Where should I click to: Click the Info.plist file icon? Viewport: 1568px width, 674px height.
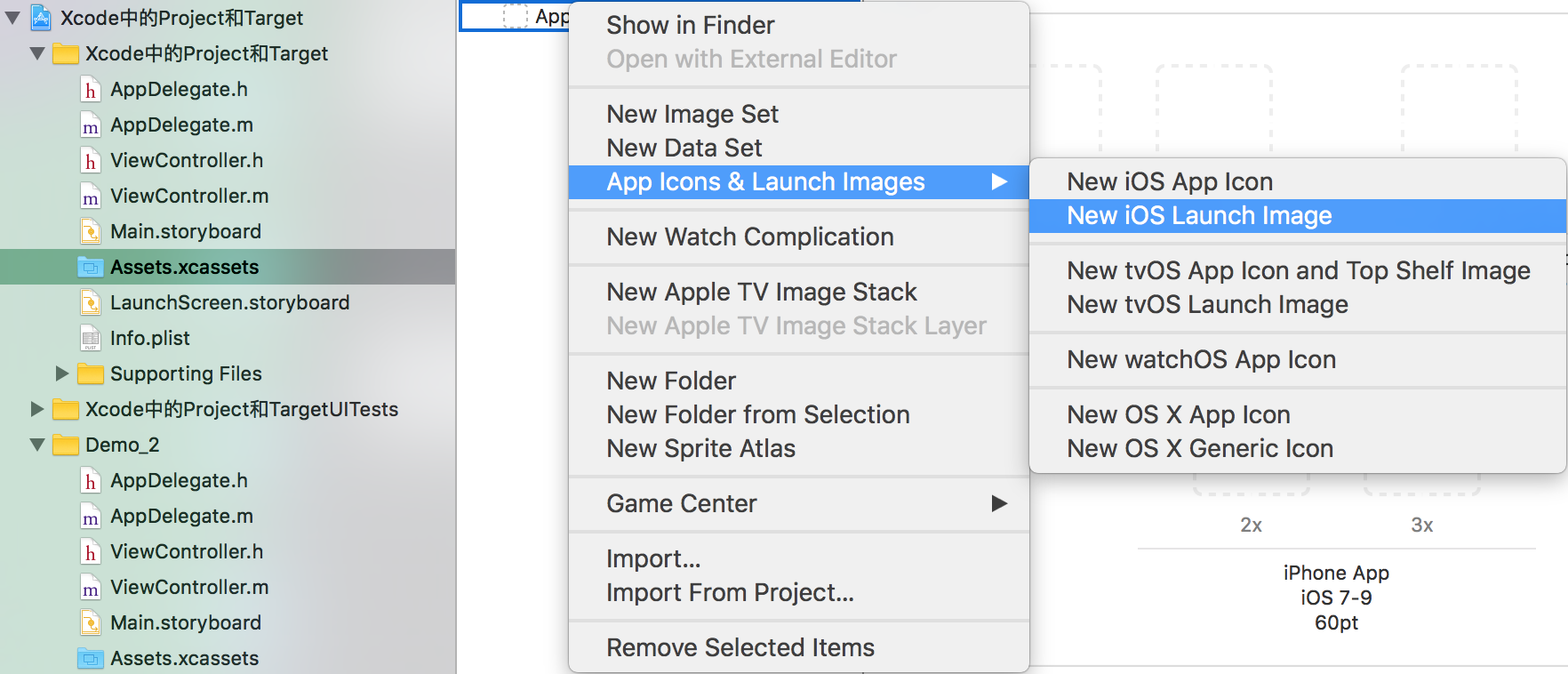[91, 338]
